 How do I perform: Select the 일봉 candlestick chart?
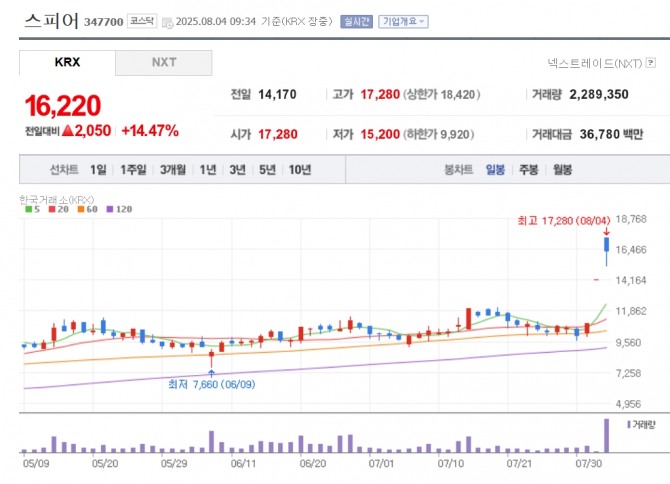495,170
